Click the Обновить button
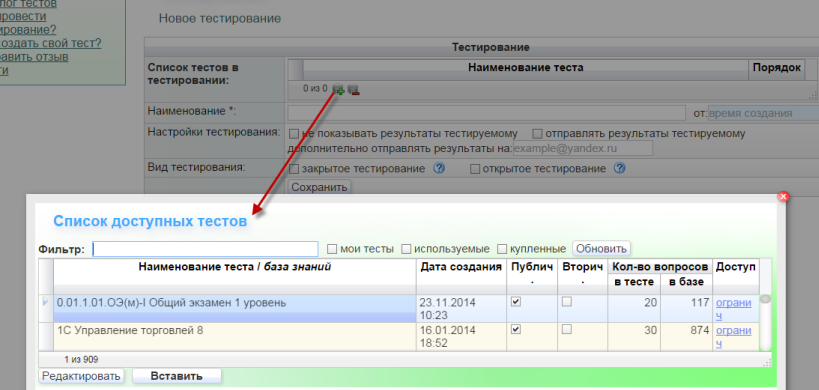The height and width of the screenshot is (390, 819). tap(601, 249)
